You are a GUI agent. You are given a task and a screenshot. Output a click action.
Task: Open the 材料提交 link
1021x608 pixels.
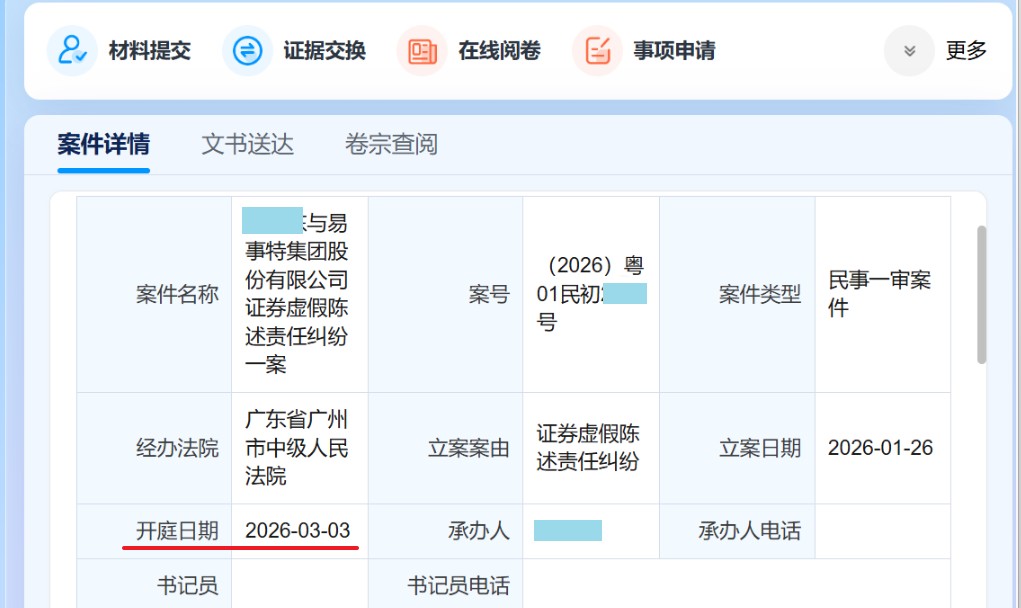click(x=150, y=50)
